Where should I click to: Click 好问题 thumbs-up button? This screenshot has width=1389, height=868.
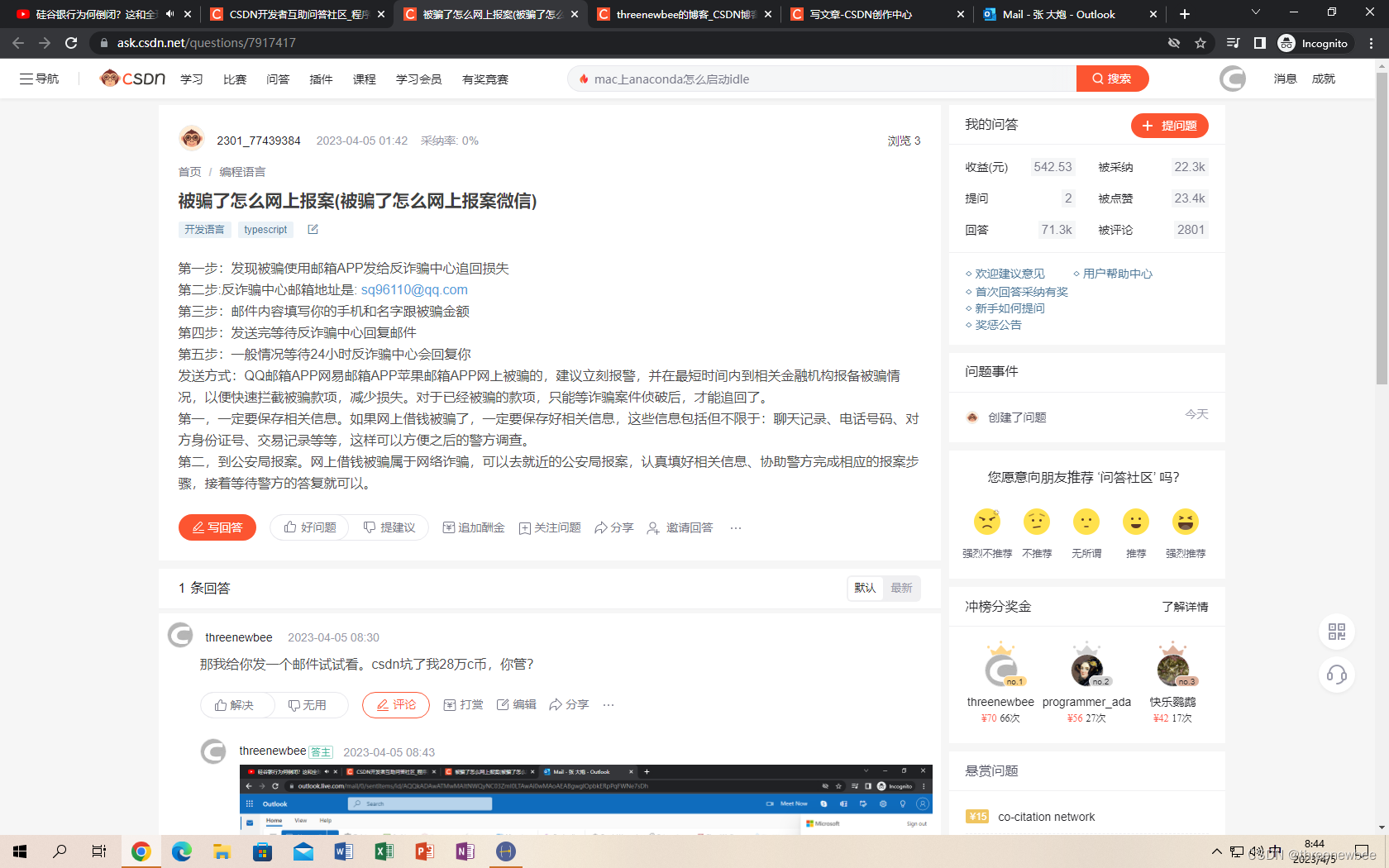[x=310, y=527]
